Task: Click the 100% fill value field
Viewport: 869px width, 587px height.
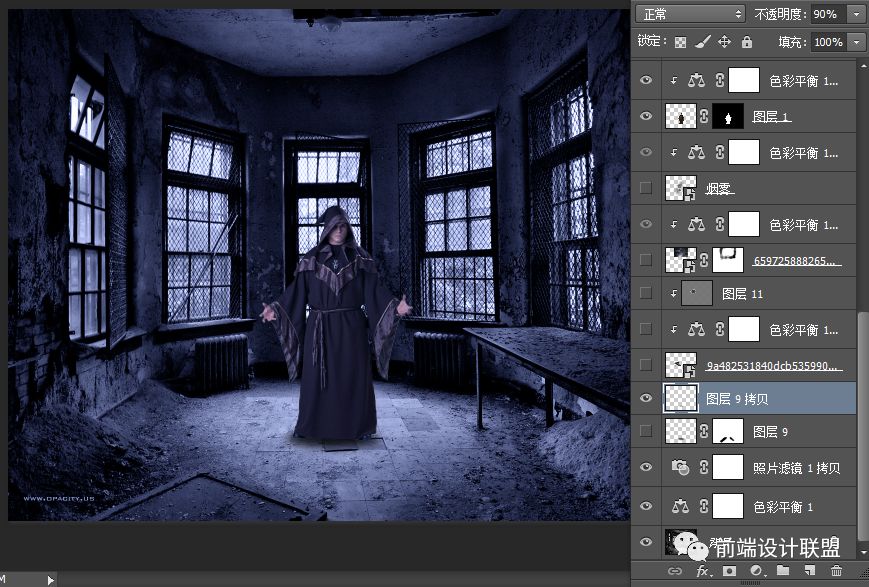Action: click(x=829, y=42)
